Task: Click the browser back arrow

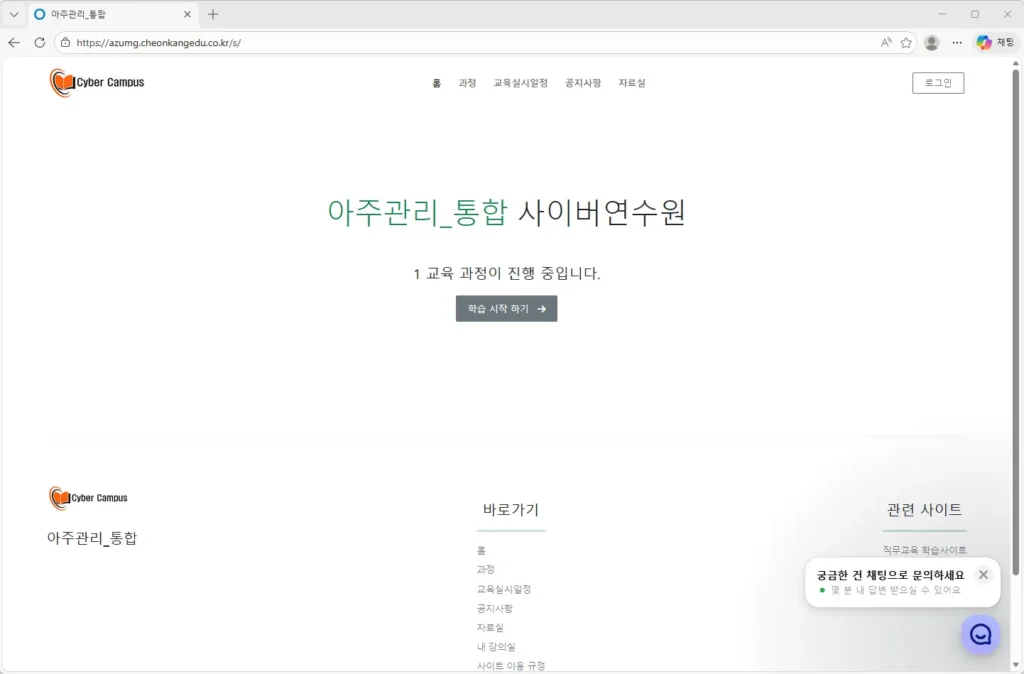Action: [x=13, y=42]
